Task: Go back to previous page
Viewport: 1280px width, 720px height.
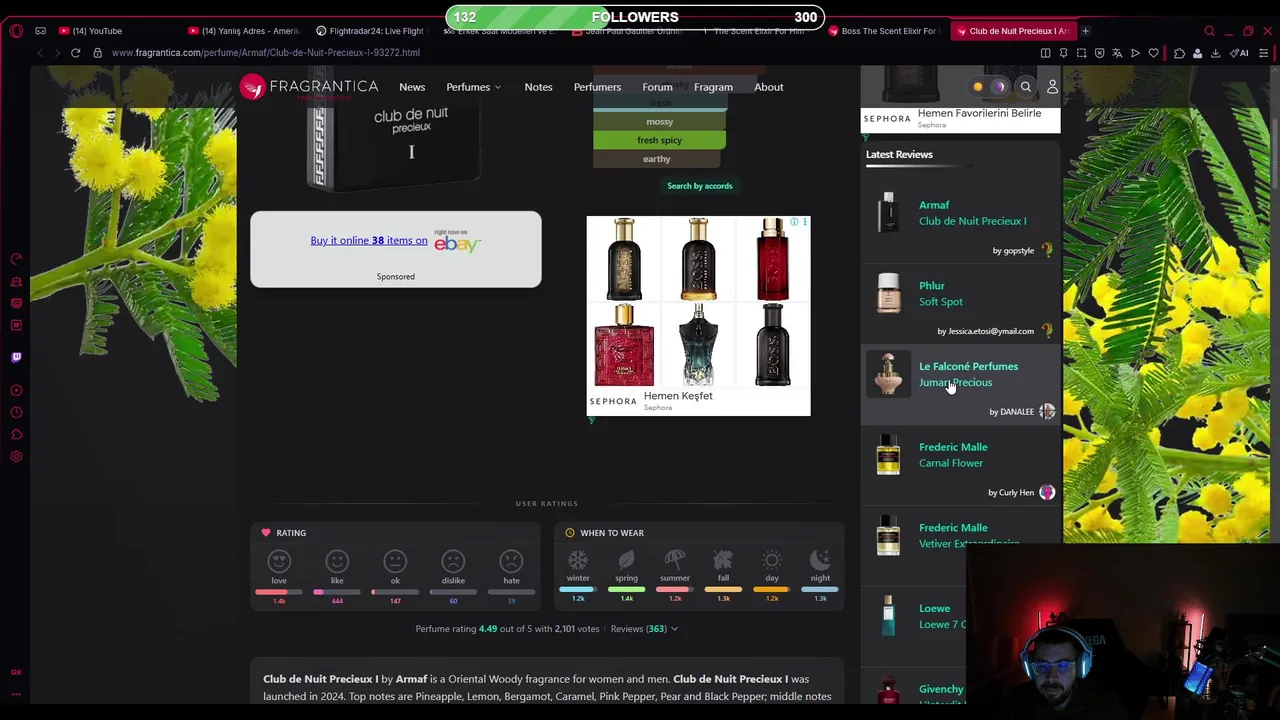Action: [40, 53]
